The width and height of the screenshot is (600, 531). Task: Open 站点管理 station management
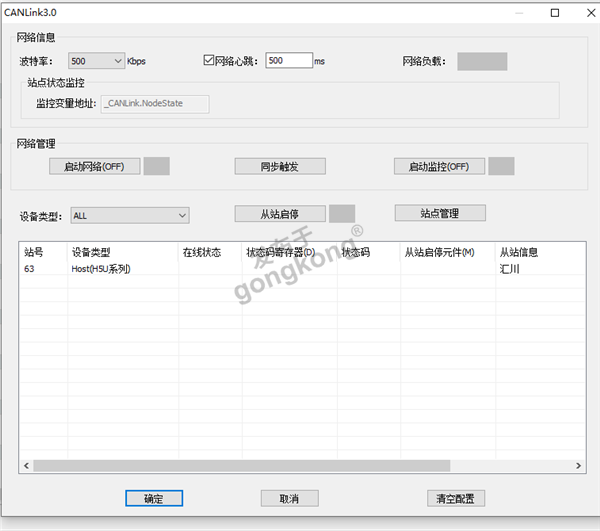439,213
